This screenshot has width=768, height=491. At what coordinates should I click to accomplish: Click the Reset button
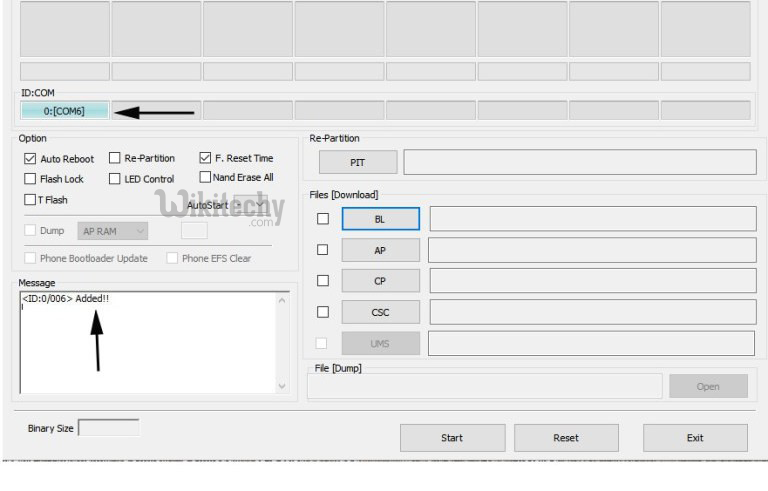(566, 437)
